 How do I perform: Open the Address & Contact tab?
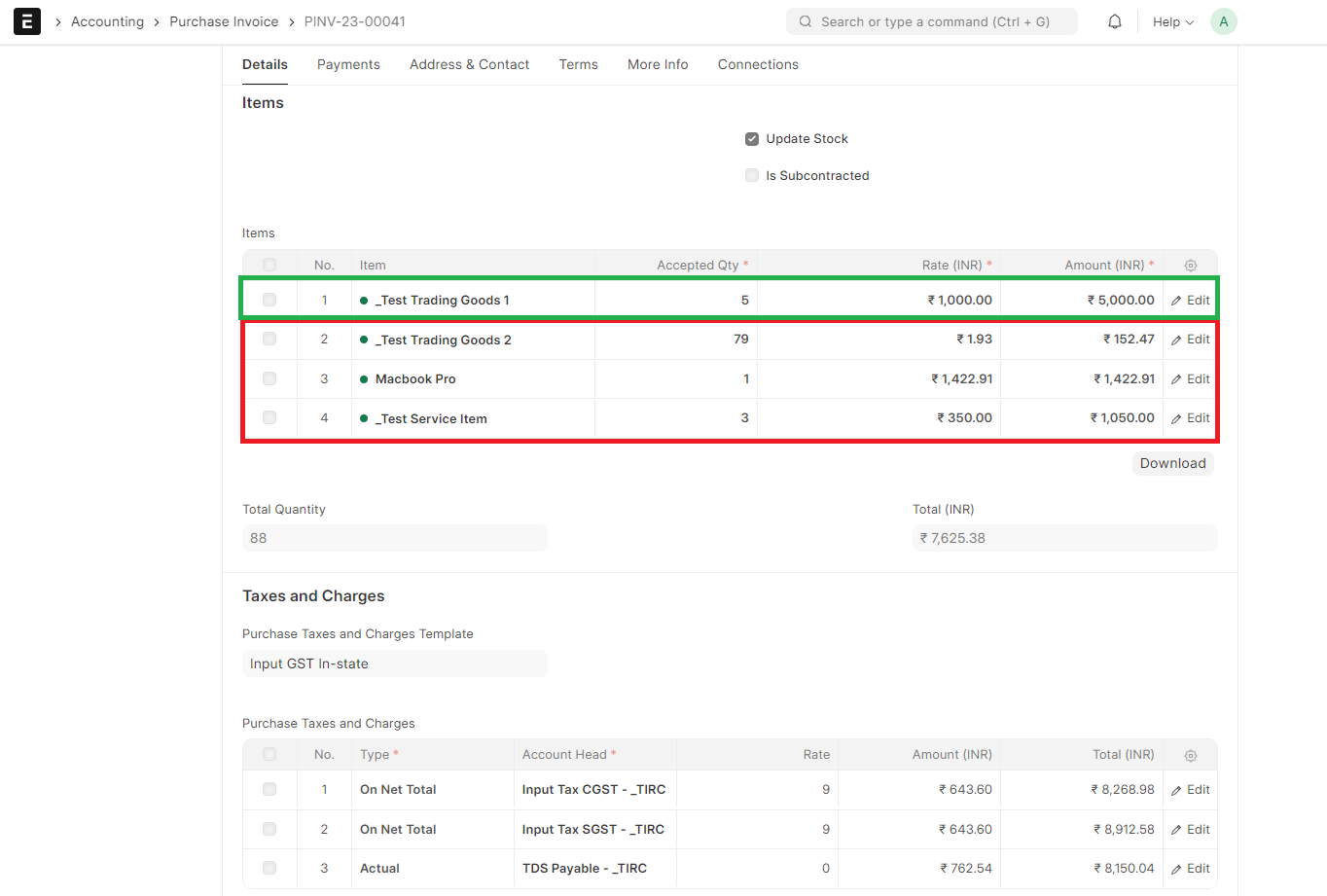(x=469, y=64)
